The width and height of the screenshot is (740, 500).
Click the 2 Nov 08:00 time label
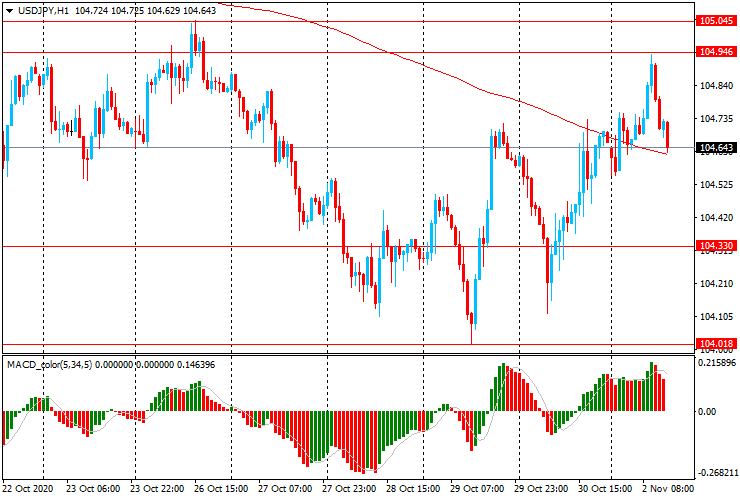[x=667, y=488]
